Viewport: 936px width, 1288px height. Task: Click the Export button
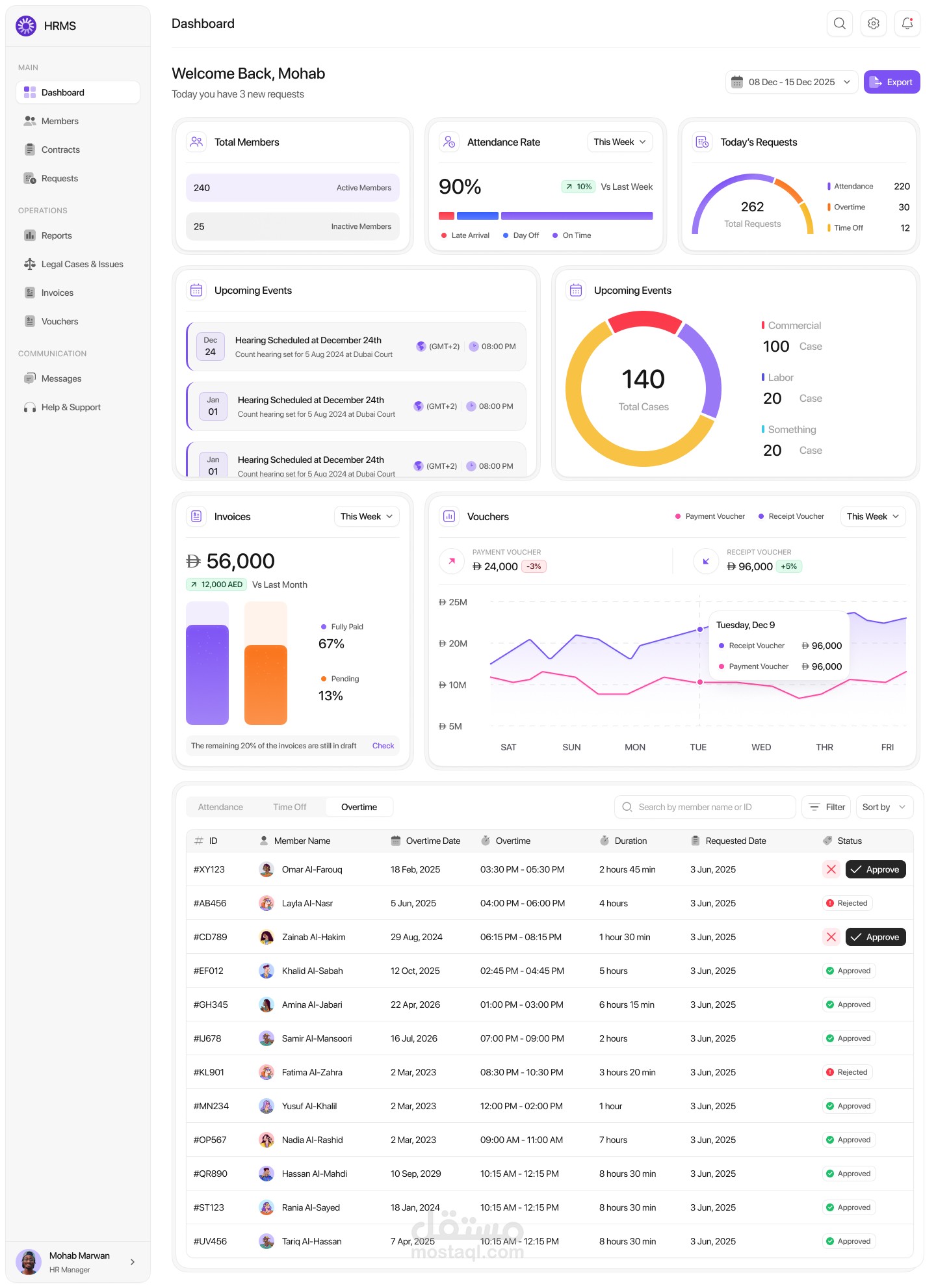click(892, 82)
